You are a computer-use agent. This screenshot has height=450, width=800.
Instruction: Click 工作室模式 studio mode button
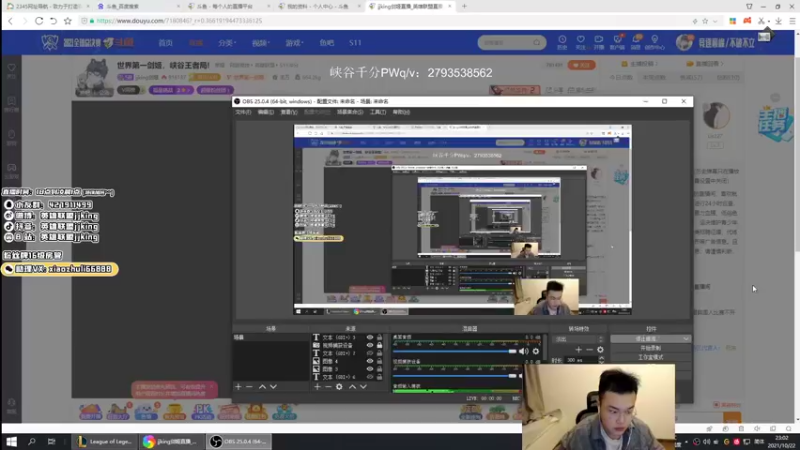(651, 357)
